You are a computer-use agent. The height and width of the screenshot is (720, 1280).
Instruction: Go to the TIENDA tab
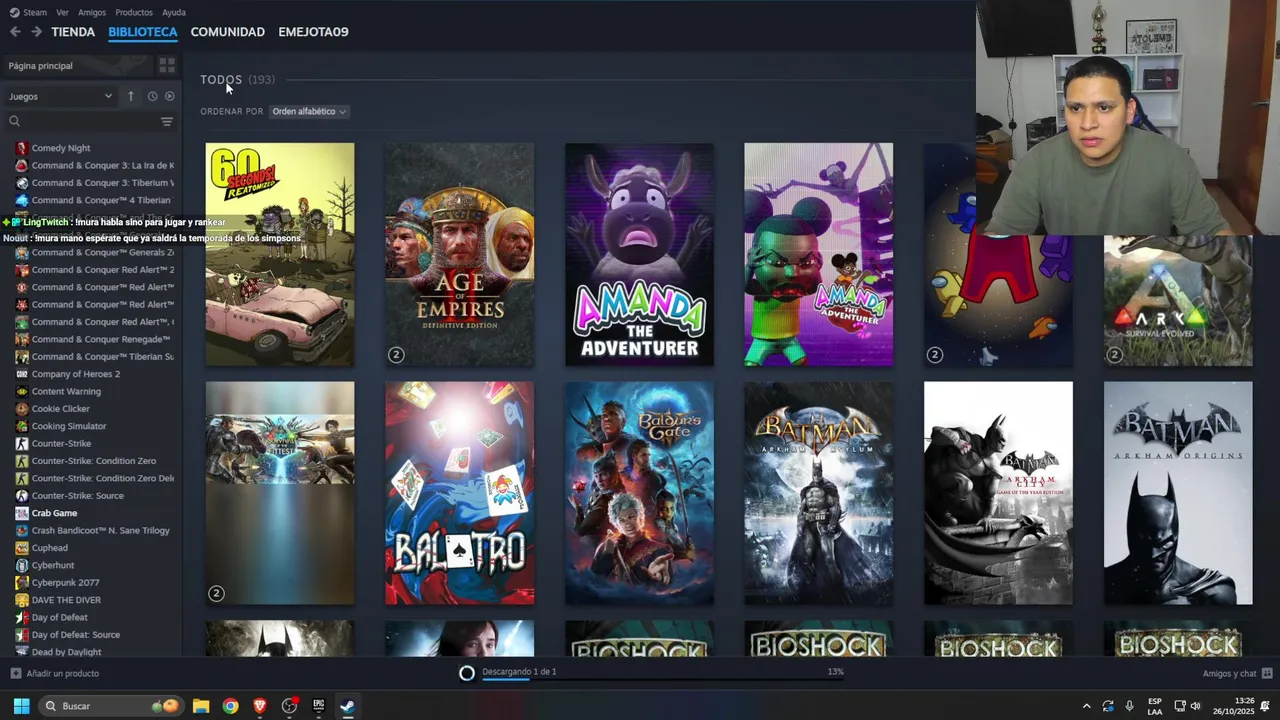73,32
